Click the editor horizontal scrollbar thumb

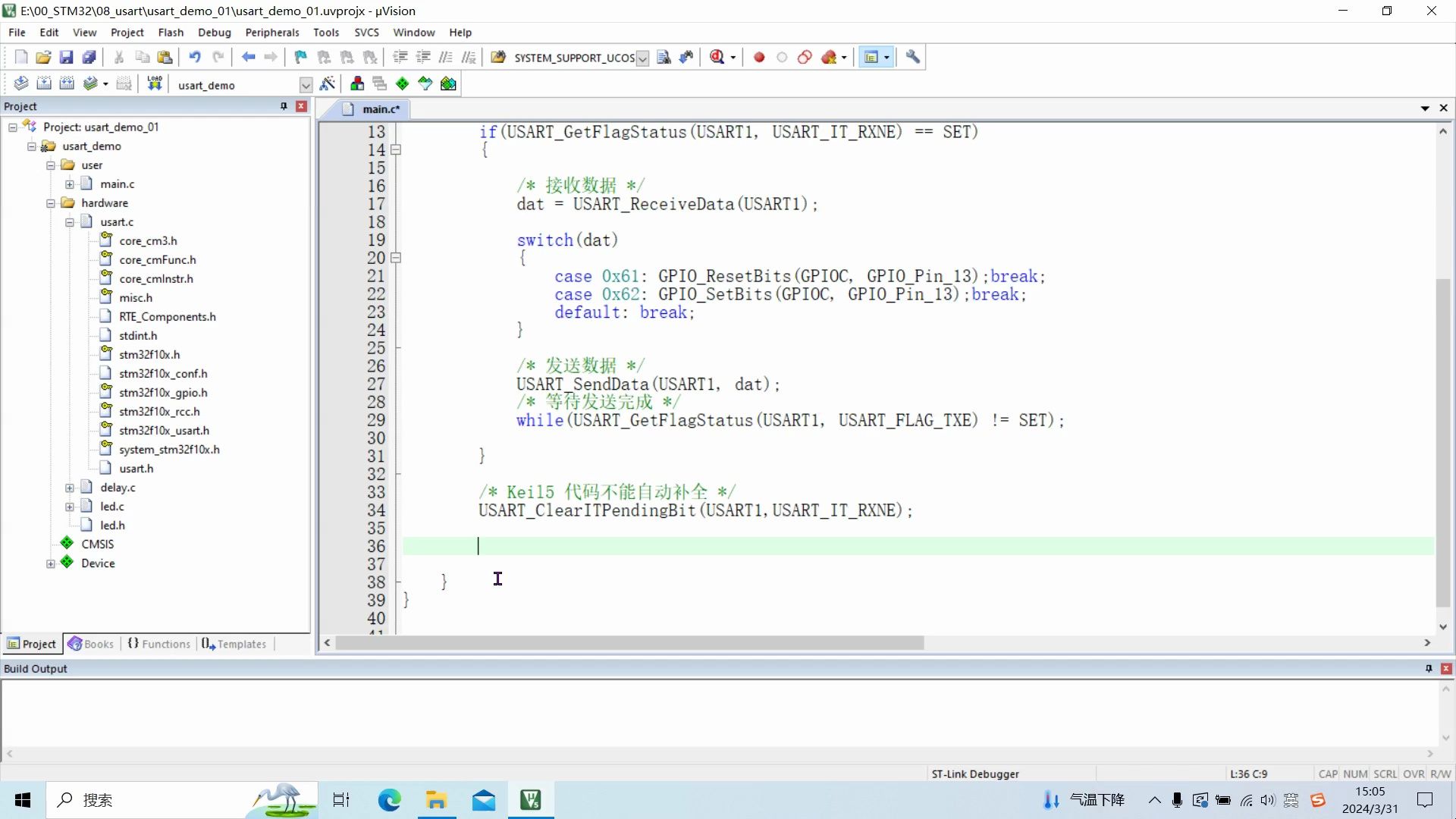pos(629,643)
